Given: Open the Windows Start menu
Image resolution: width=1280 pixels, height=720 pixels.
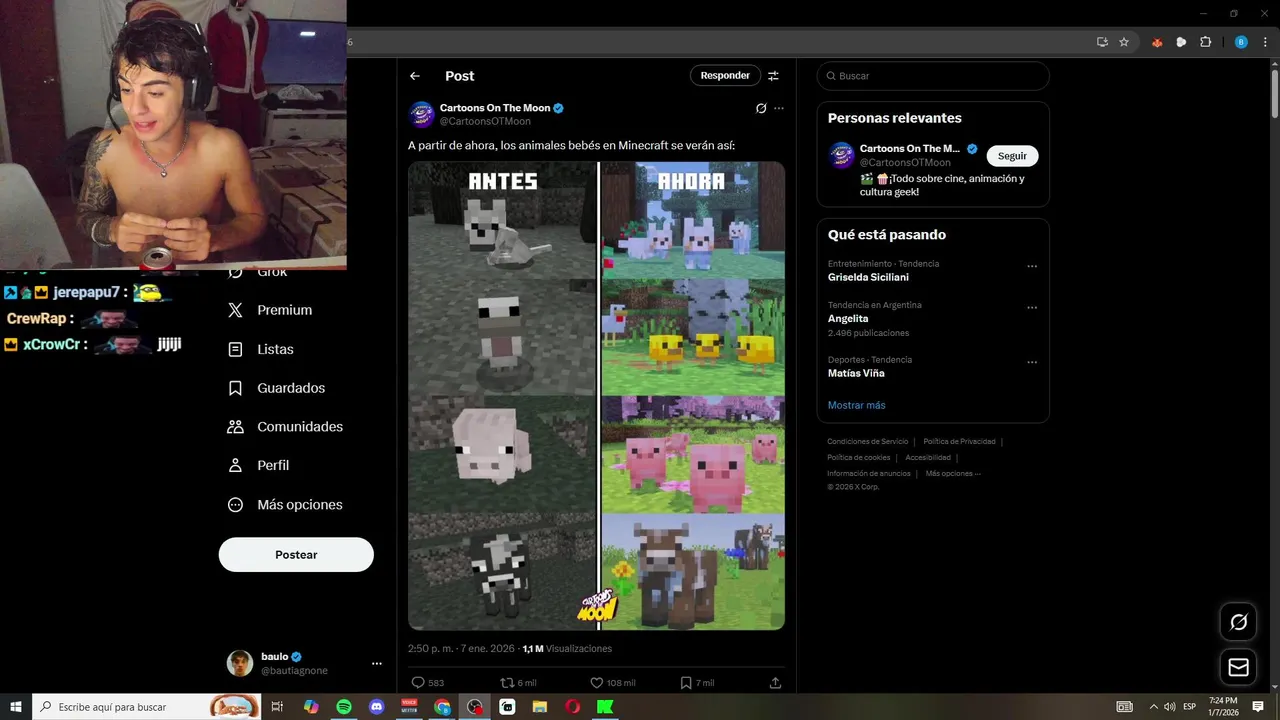Looking at the screenshot, I should [16, 707].
